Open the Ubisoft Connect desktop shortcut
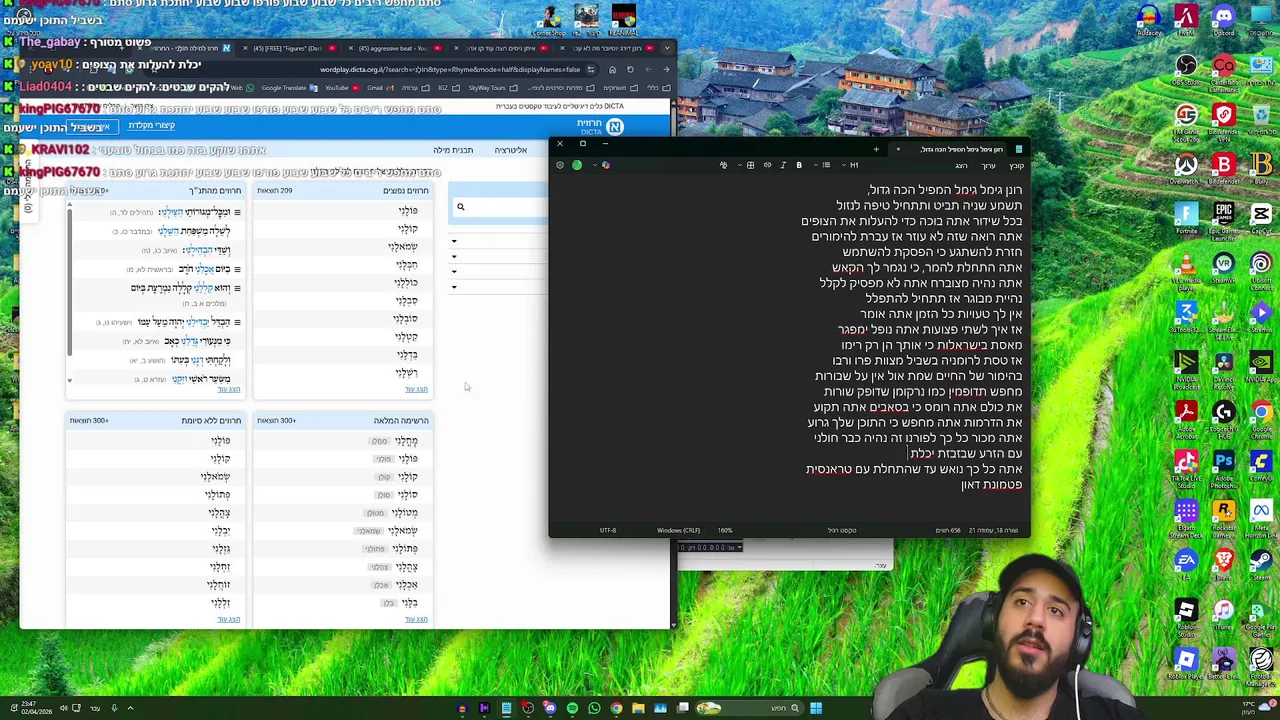Image resolution: width=1280 pixels, height=720 pixels. pos(1261,268)
